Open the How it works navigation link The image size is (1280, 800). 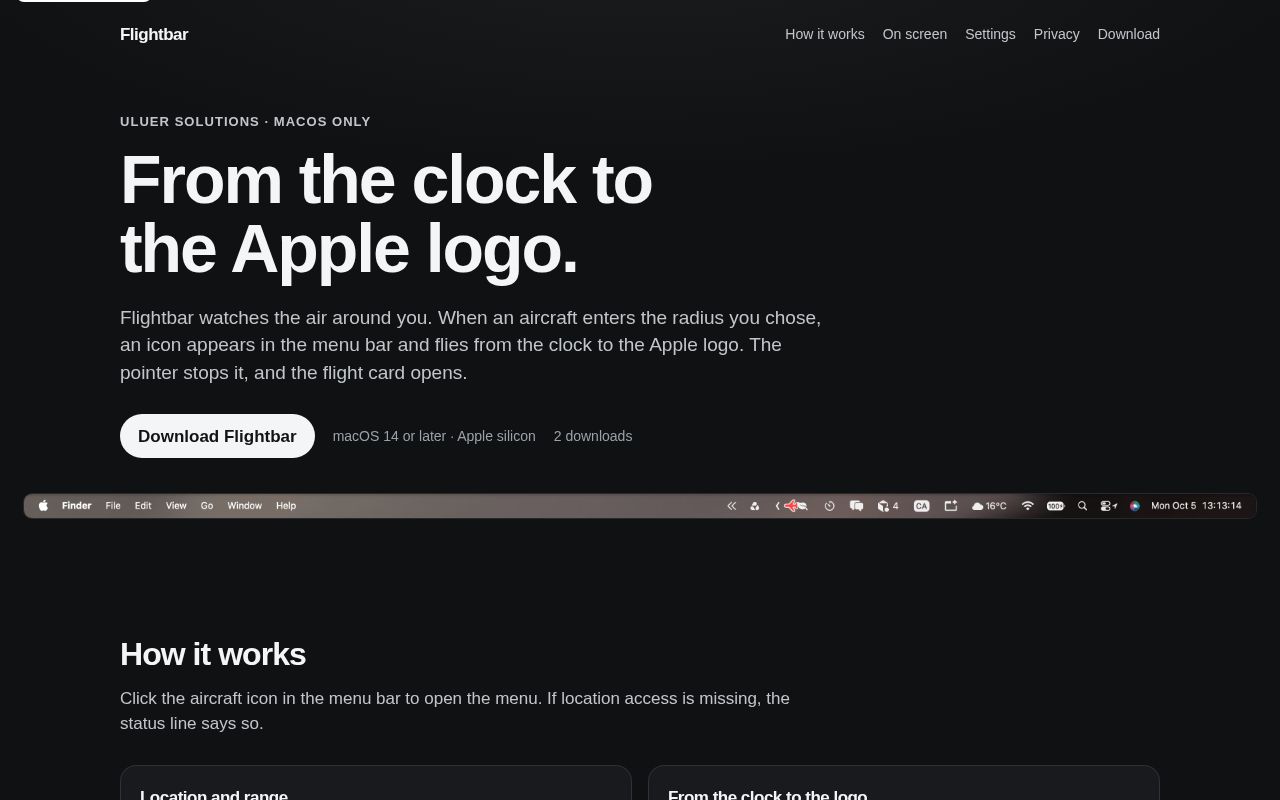click(x=825, y=34)
